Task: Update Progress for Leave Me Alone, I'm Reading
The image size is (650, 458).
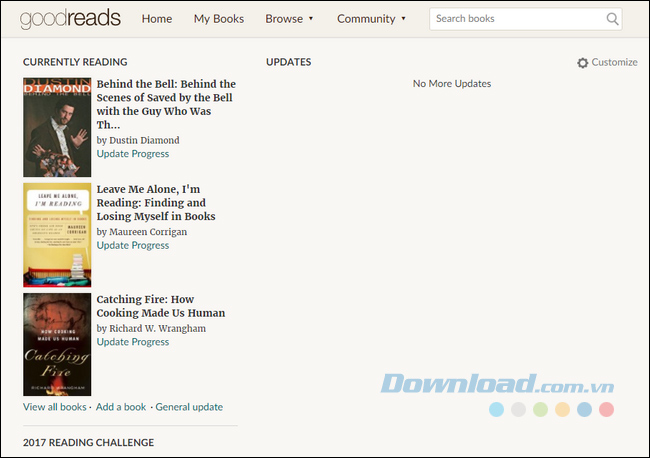Action: tap(133, 246)
